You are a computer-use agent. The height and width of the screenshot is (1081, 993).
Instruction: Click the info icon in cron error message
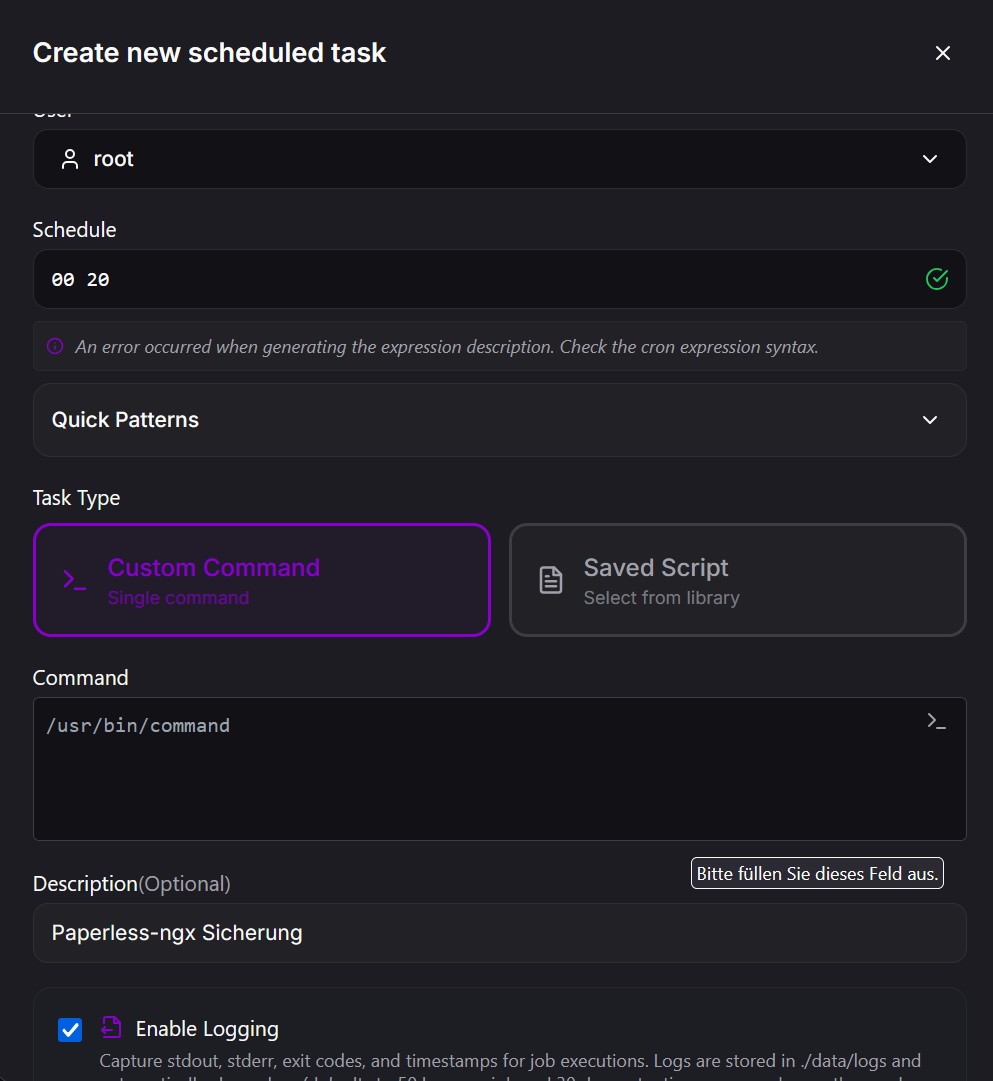[56, 347]
